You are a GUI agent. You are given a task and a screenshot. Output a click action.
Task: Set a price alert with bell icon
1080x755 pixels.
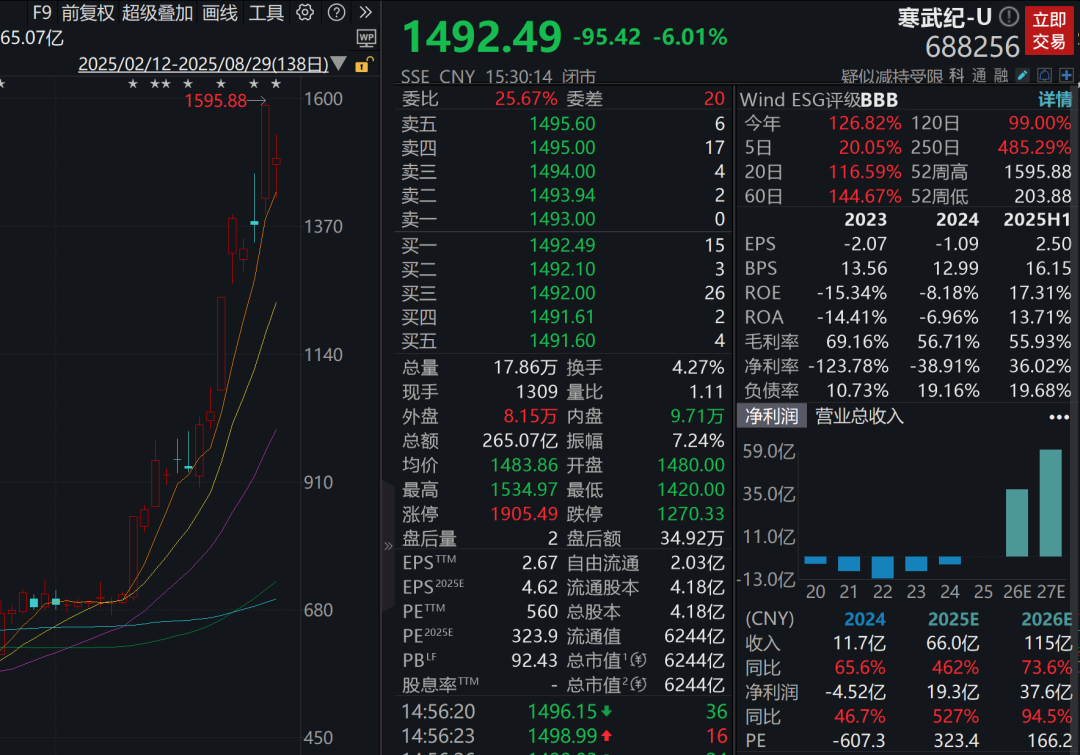(x=1045, y=75)
